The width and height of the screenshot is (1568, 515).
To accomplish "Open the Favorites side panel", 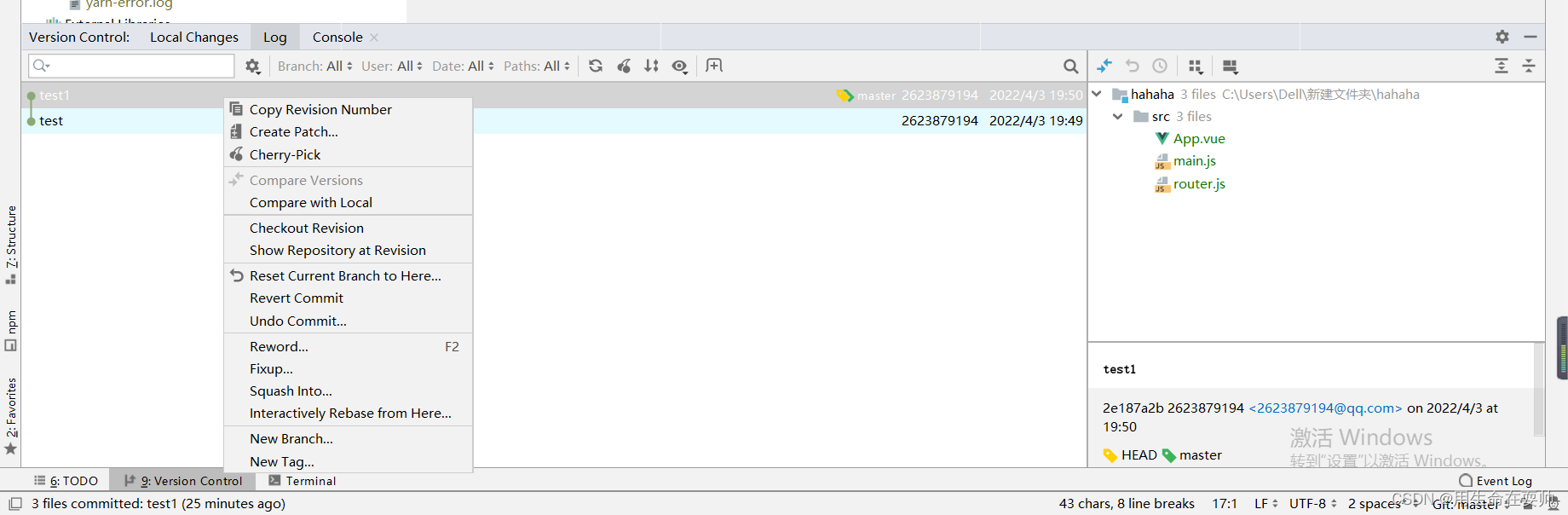I will click(x=11, y=416).
